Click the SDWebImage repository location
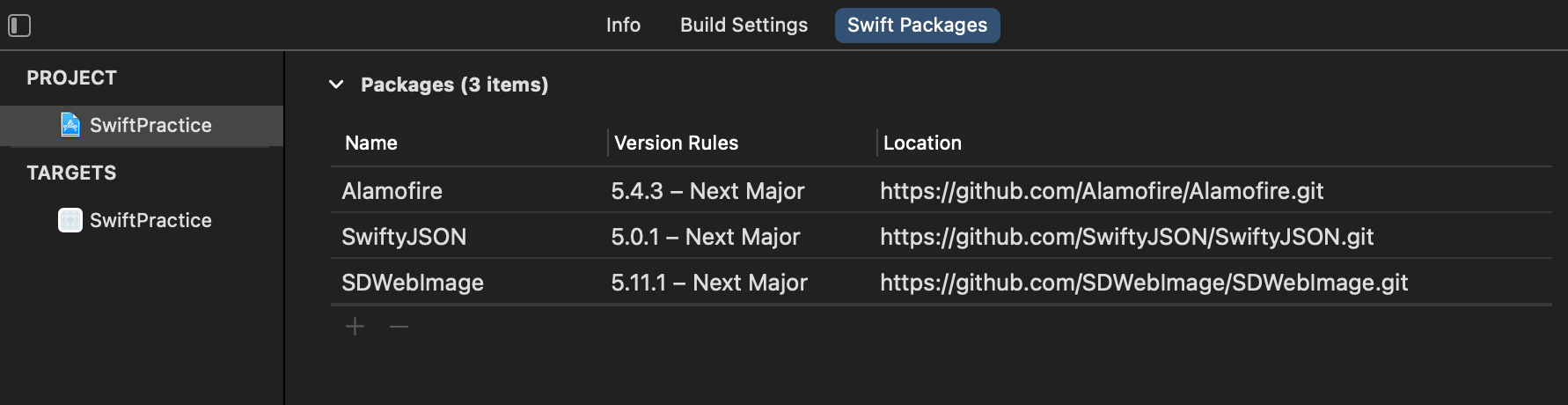 (x=1144, y=283)
